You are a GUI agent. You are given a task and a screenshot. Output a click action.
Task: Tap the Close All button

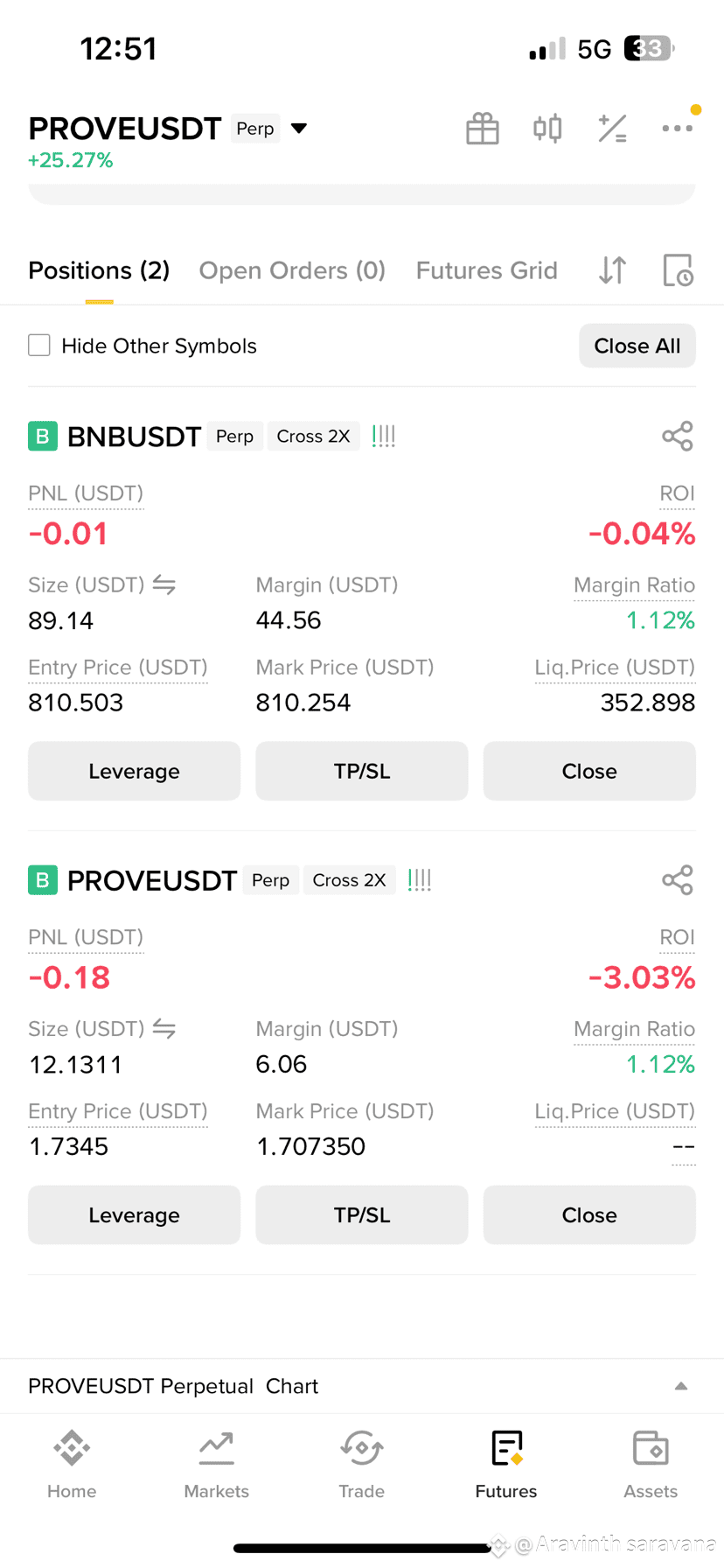point(637,346)
